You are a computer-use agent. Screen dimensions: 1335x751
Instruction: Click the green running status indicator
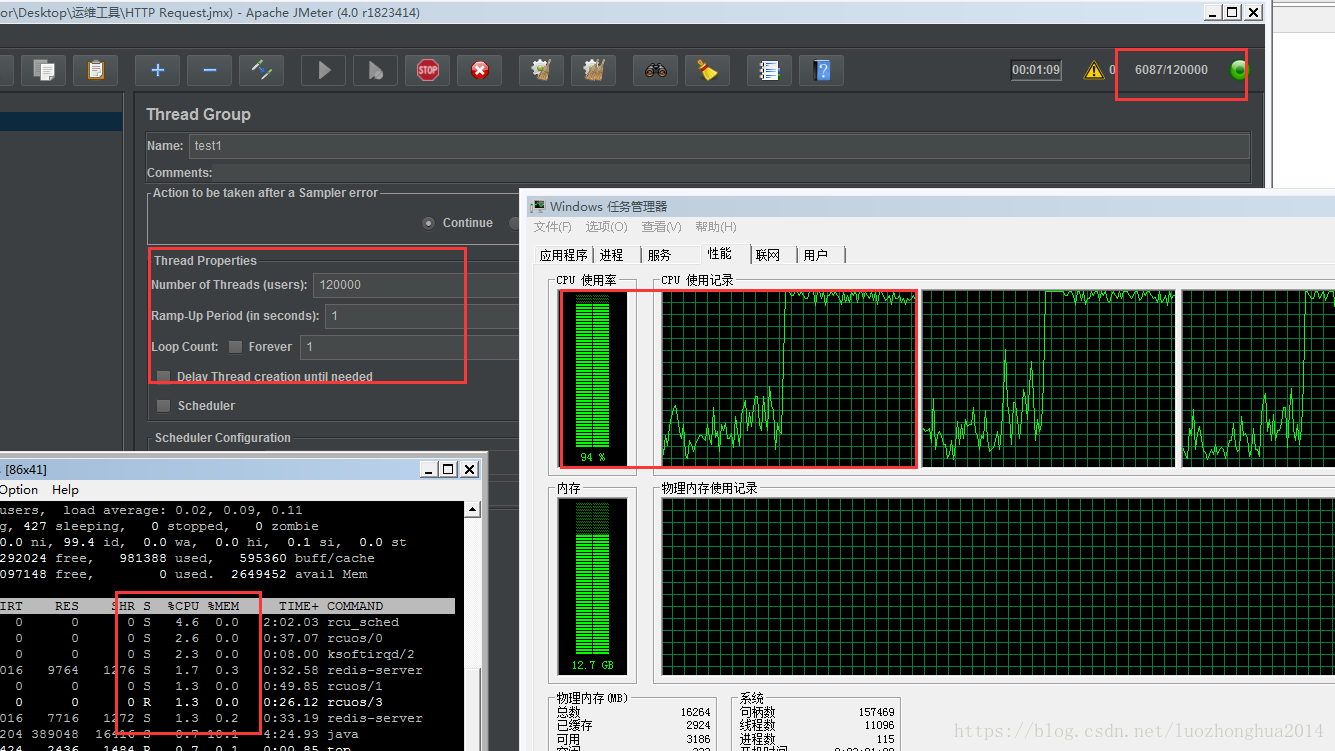click(x=1240, y=70)
